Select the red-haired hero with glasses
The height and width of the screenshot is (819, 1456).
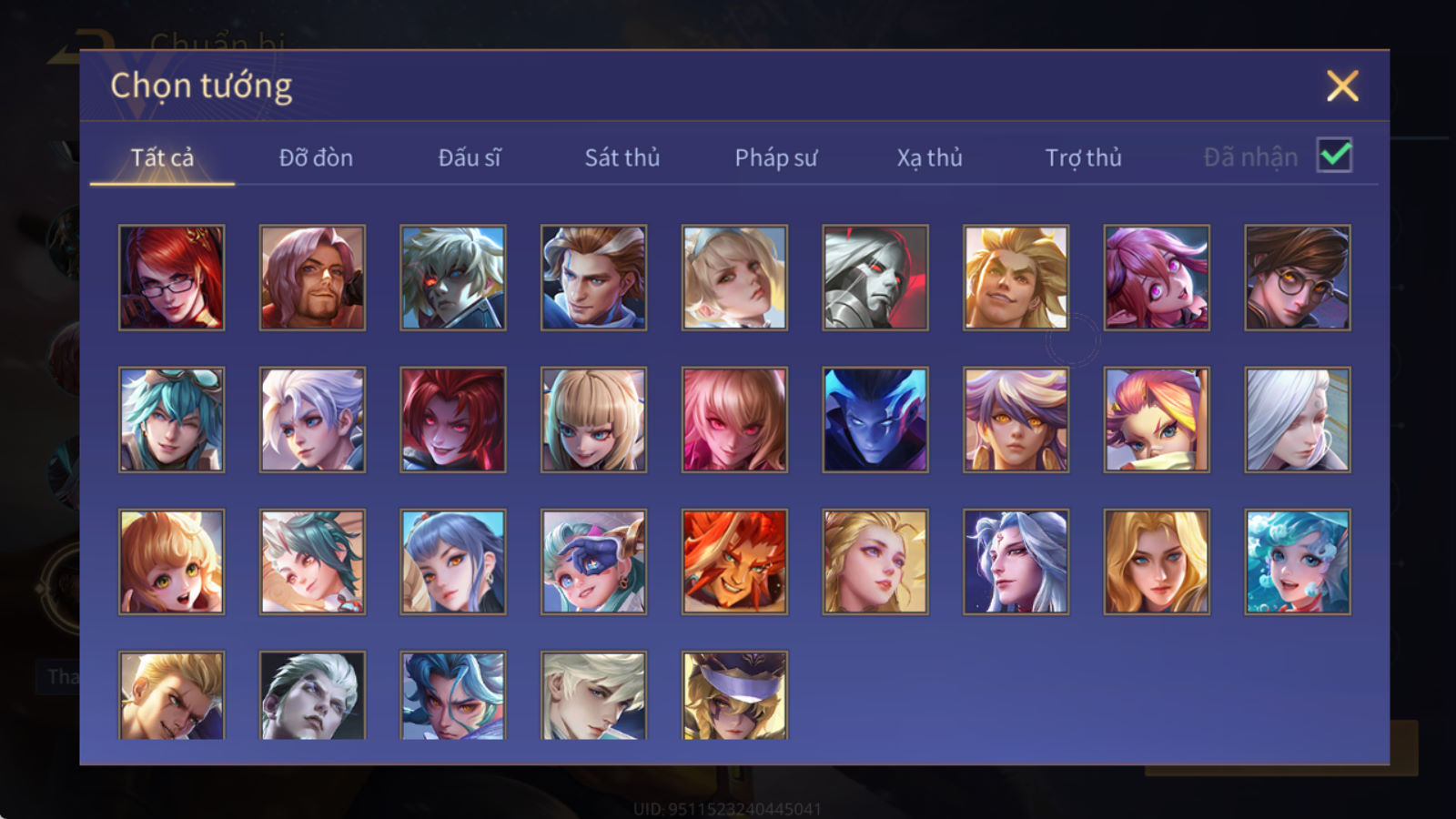pos(171,278)
